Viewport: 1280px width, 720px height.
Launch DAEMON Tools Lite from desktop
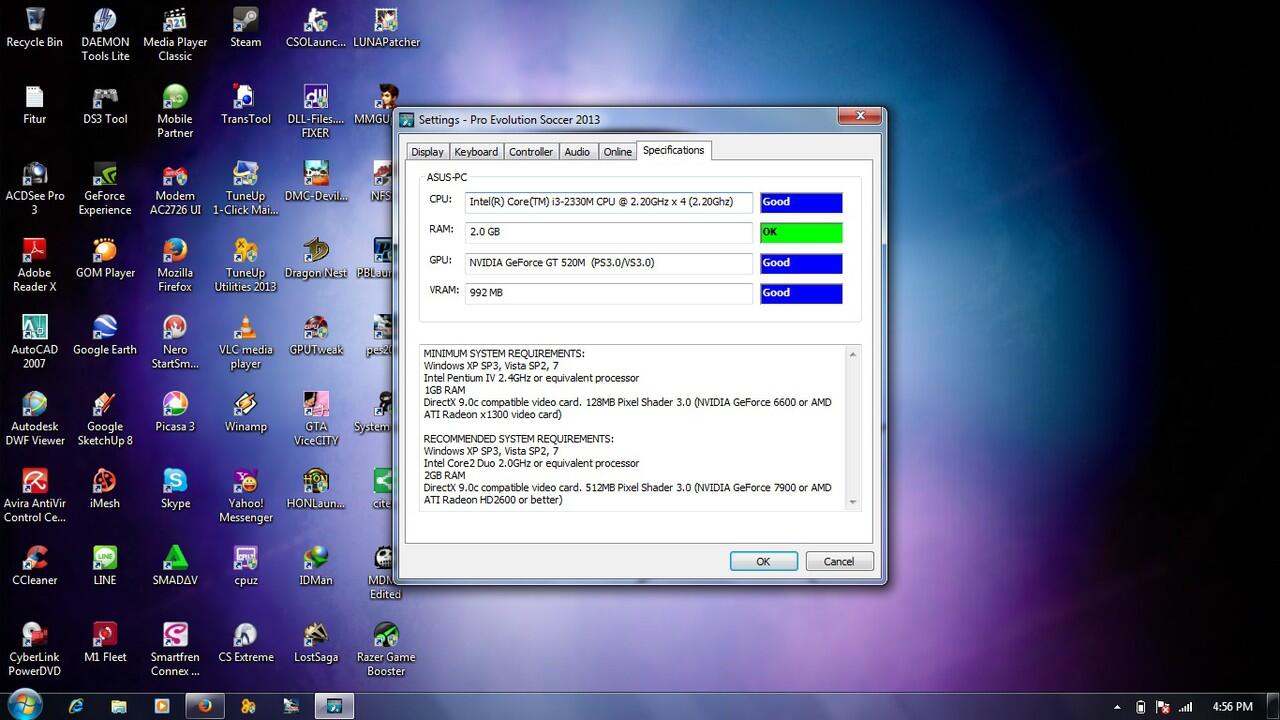[105, 35]
